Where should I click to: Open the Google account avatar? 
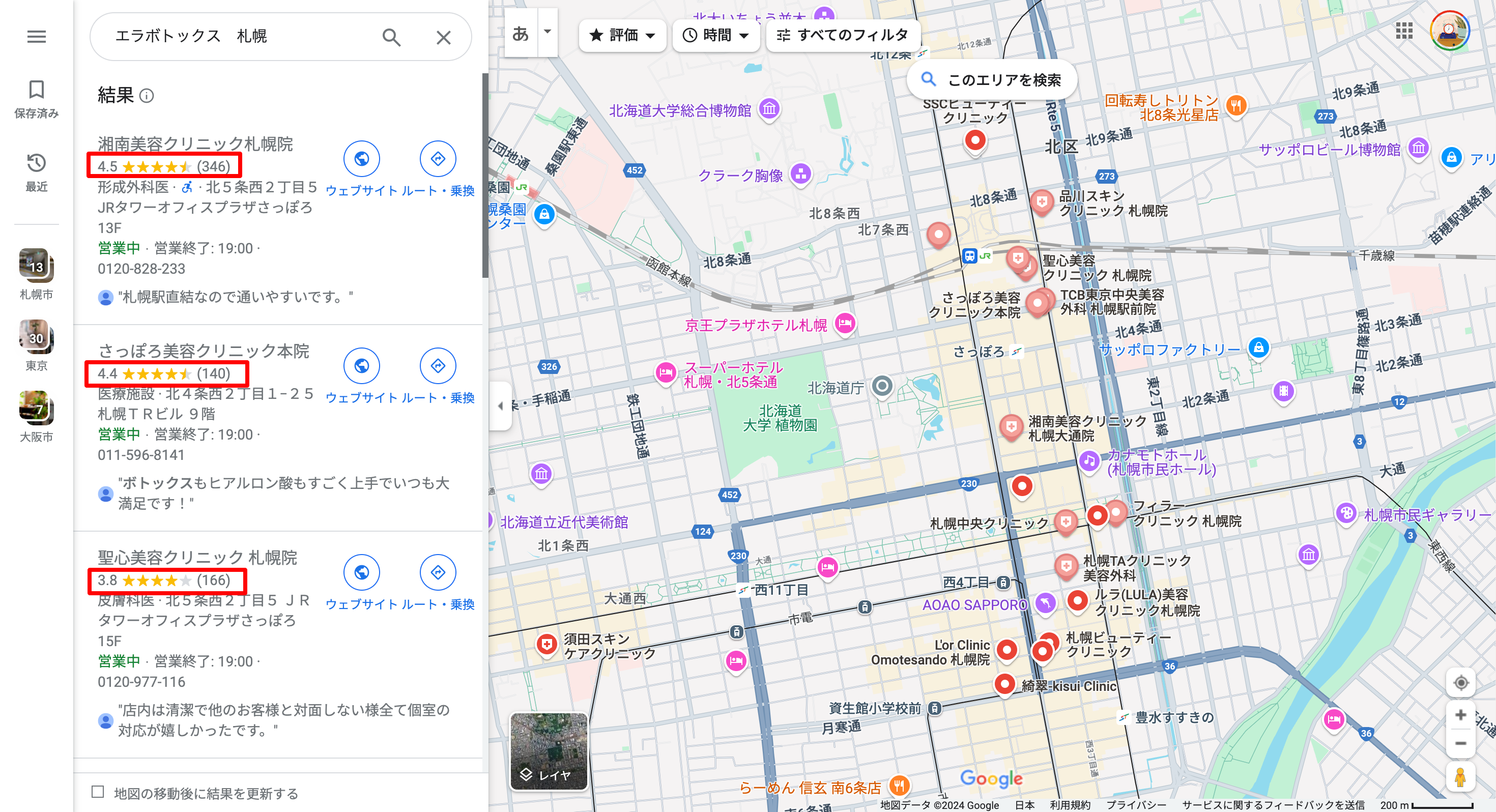click(1450, 31)
